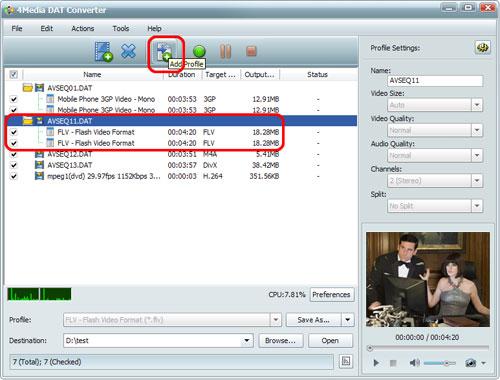500x380 pixels.
Task: Uncheck the first FLV - Flash Video Format row
Action: click(14, 132)
